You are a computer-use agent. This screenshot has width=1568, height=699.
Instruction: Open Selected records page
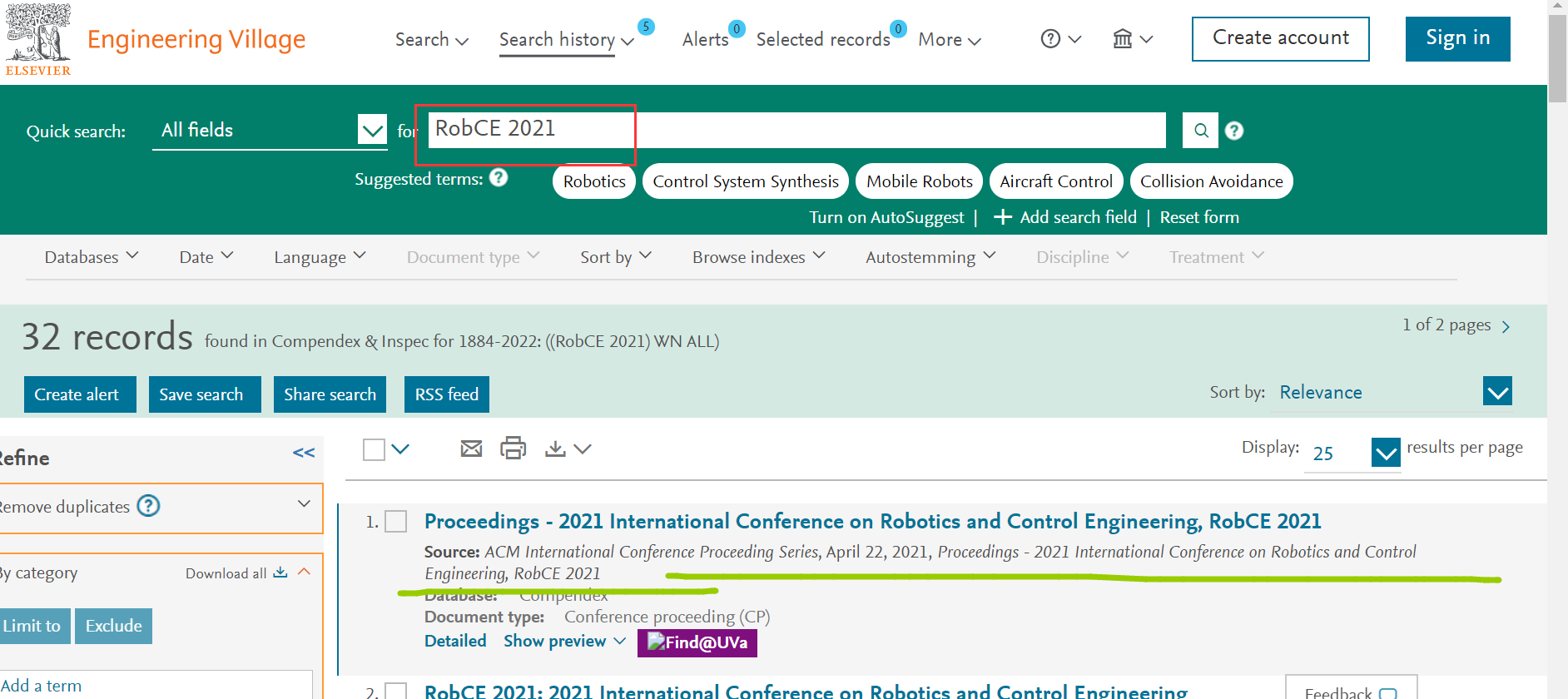pyautogui.click(x=823, y=39)
